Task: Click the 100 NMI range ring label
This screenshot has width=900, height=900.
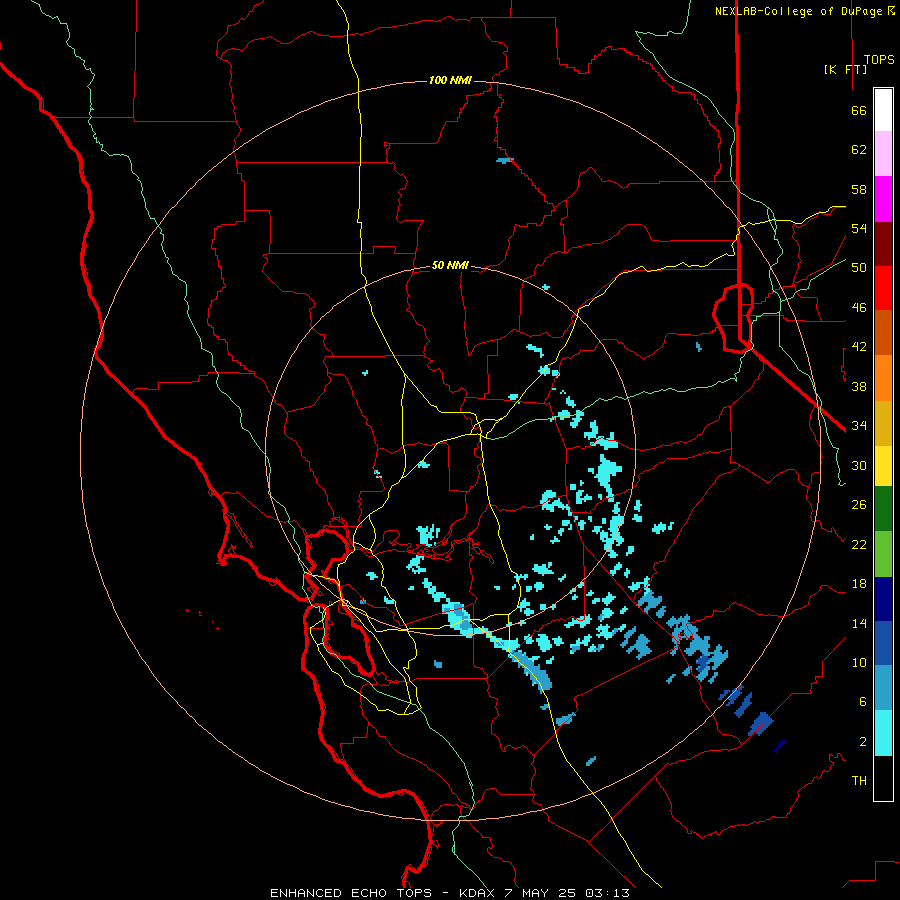Action: pyautogui.click(x=450, y=80)
